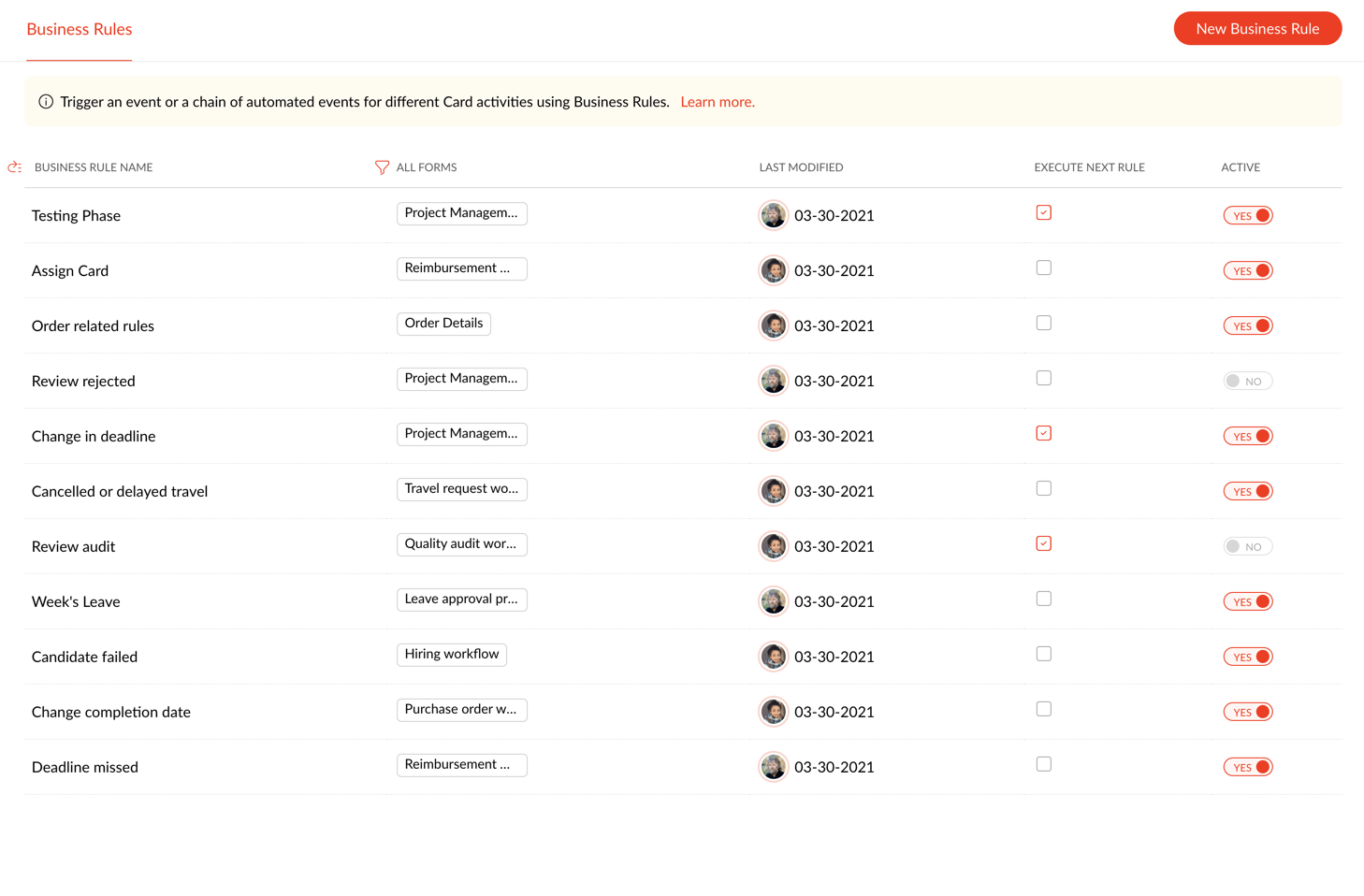Click the info icon in the banner
The image size is (1364, 896).
(46, 102)
